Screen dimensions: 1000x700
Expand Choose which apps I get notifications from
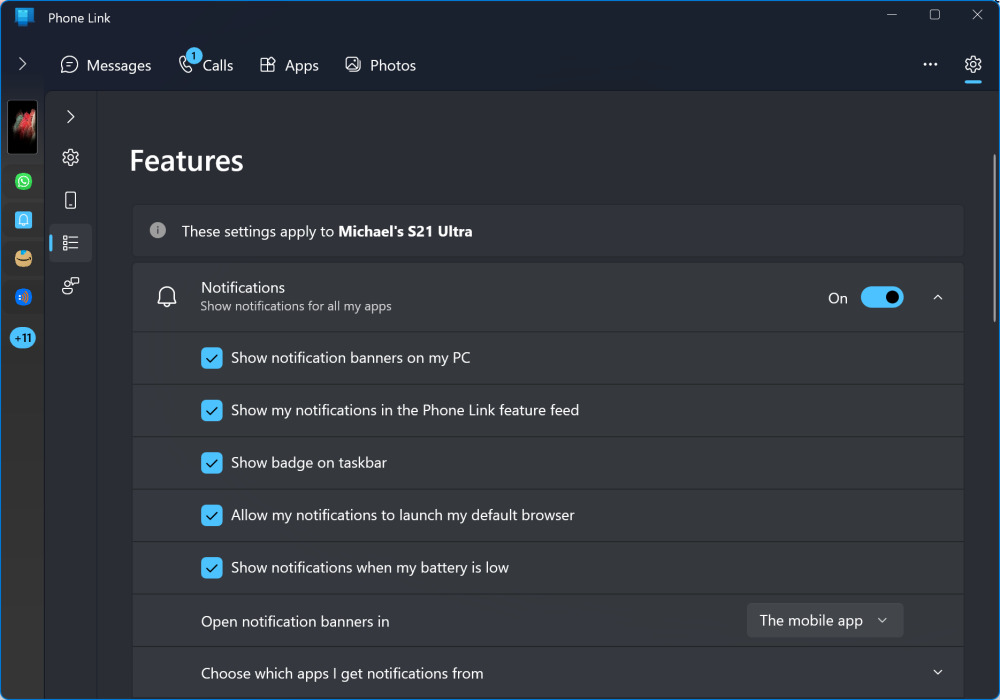[937, 673]
